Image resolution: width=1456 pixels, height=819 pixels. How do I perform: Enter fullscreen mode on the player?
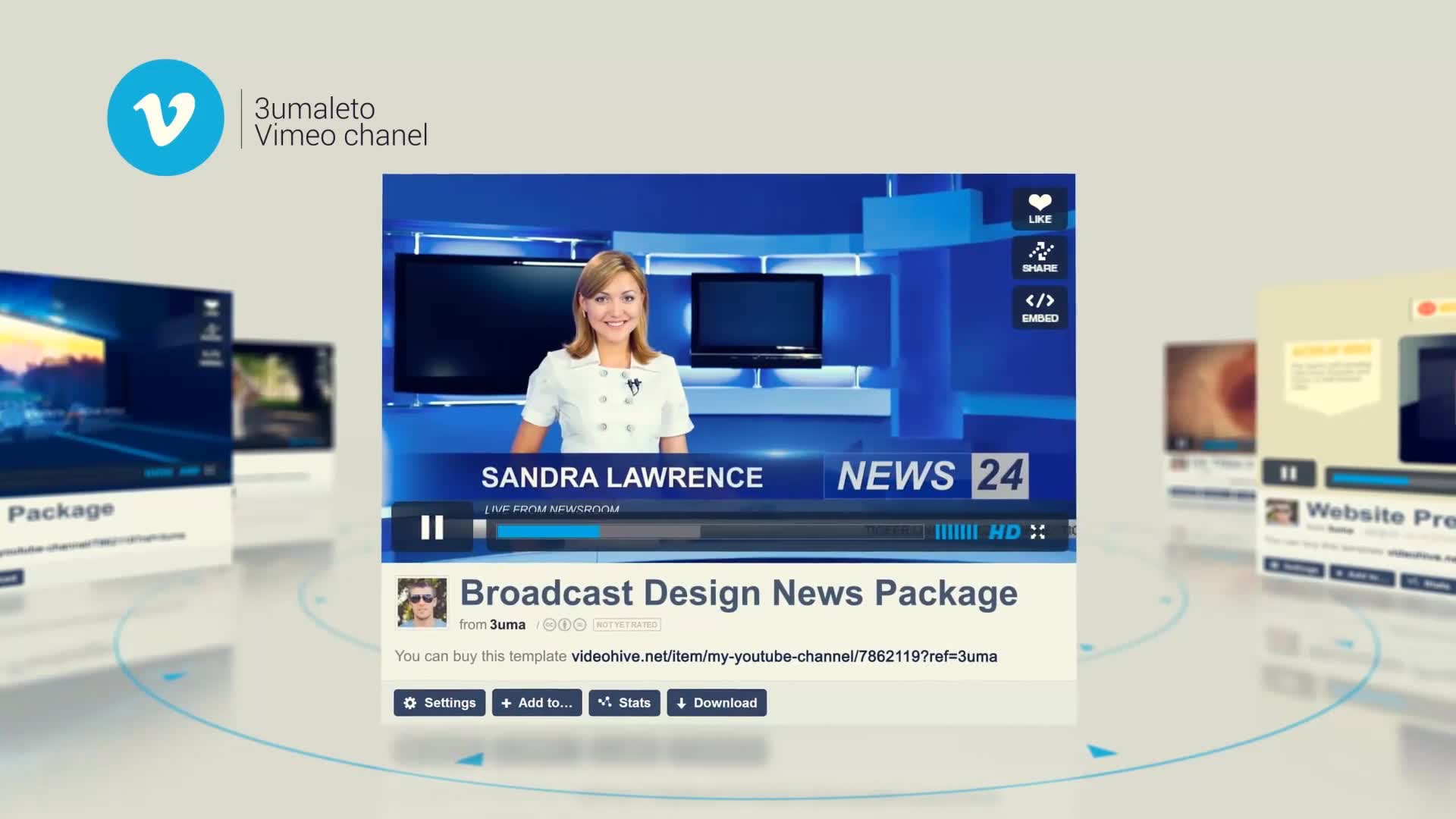[1037, 532]
